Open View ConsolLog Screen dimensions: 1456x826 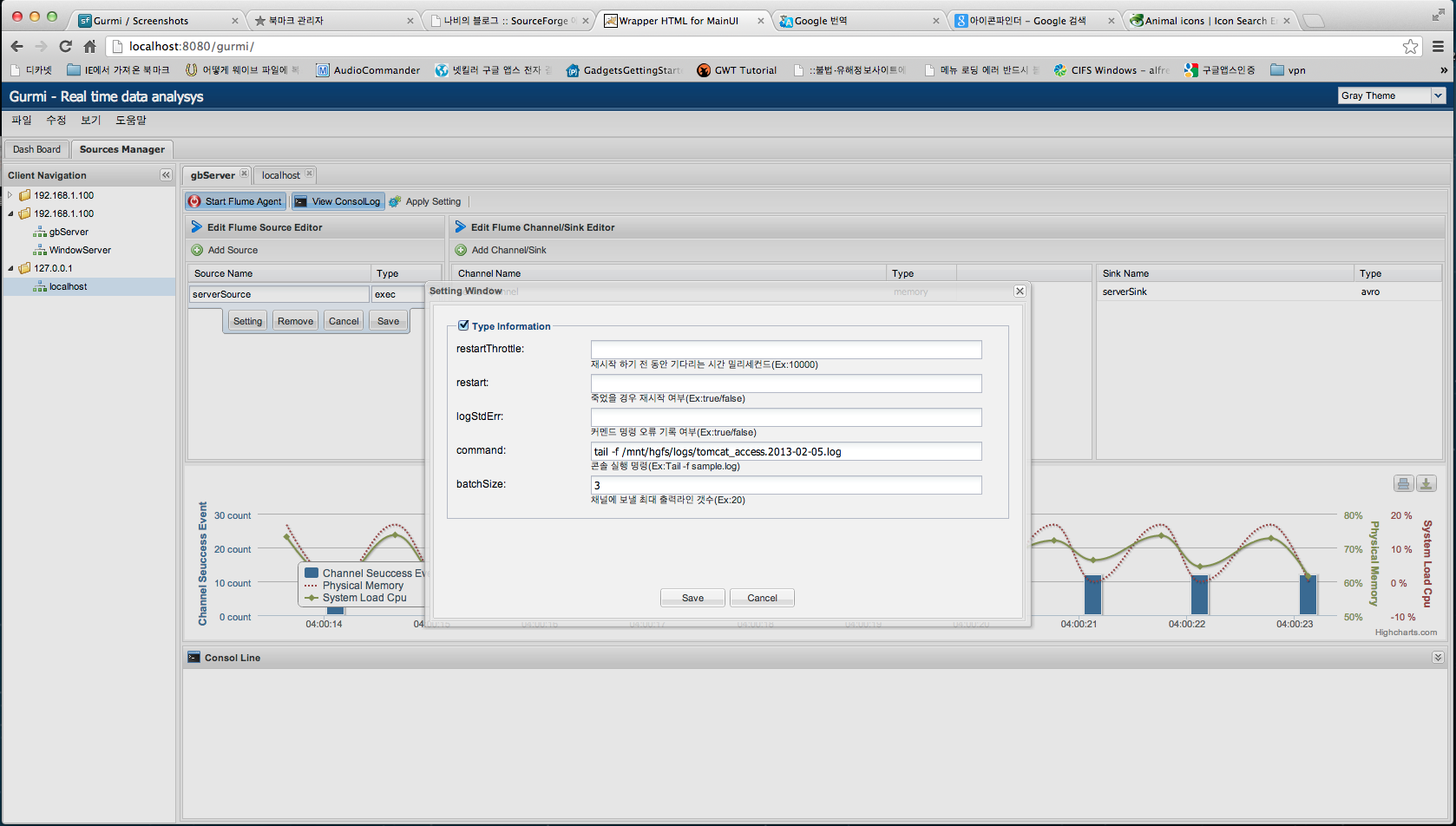point(338,200)
